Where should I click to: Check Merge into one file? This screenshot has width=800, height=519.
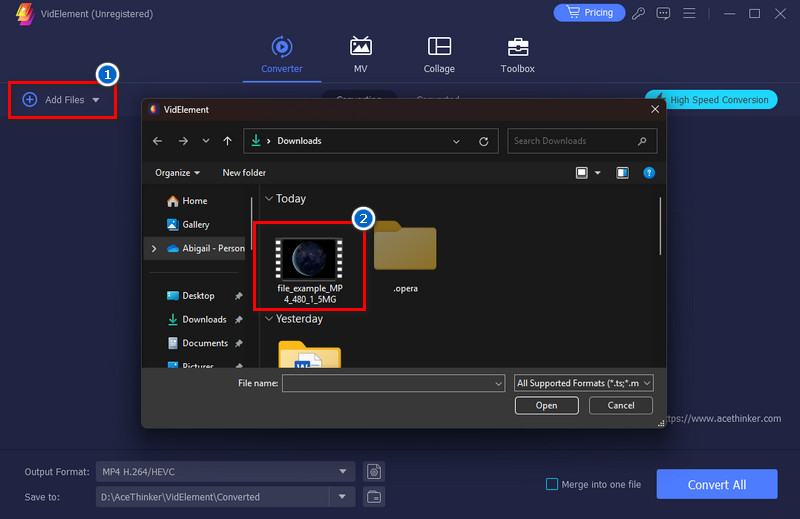[552, 484]
